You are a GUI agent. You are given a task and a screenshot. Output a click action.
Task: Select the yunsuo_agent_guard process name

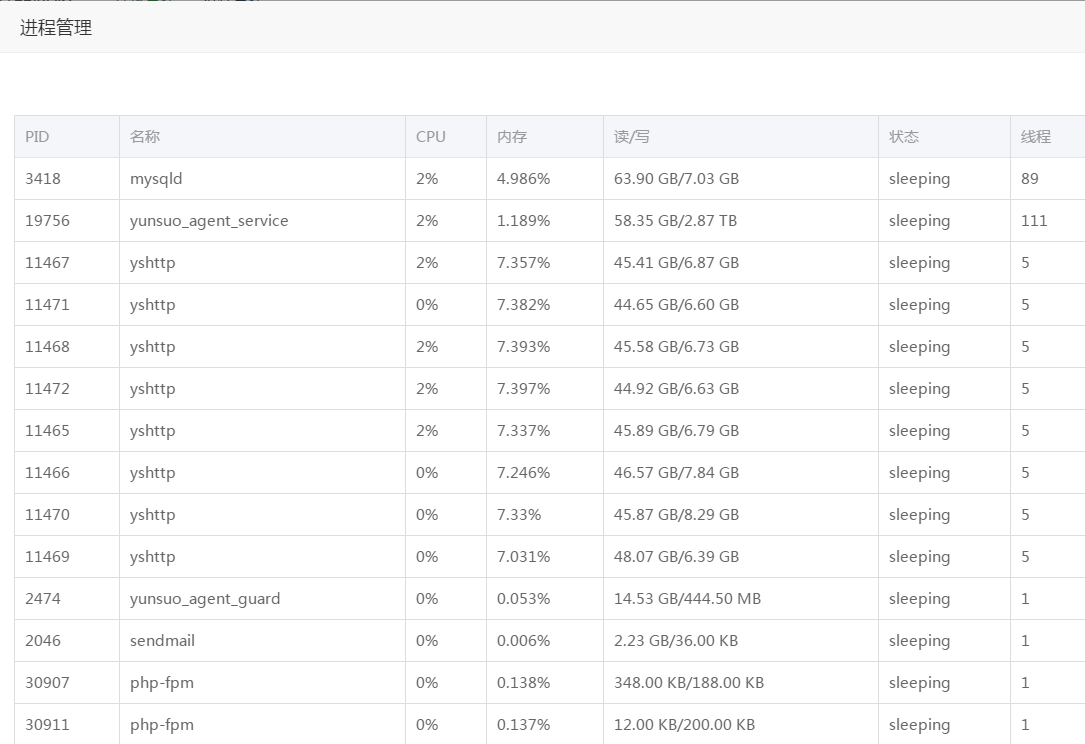click(x=205, y=599)
